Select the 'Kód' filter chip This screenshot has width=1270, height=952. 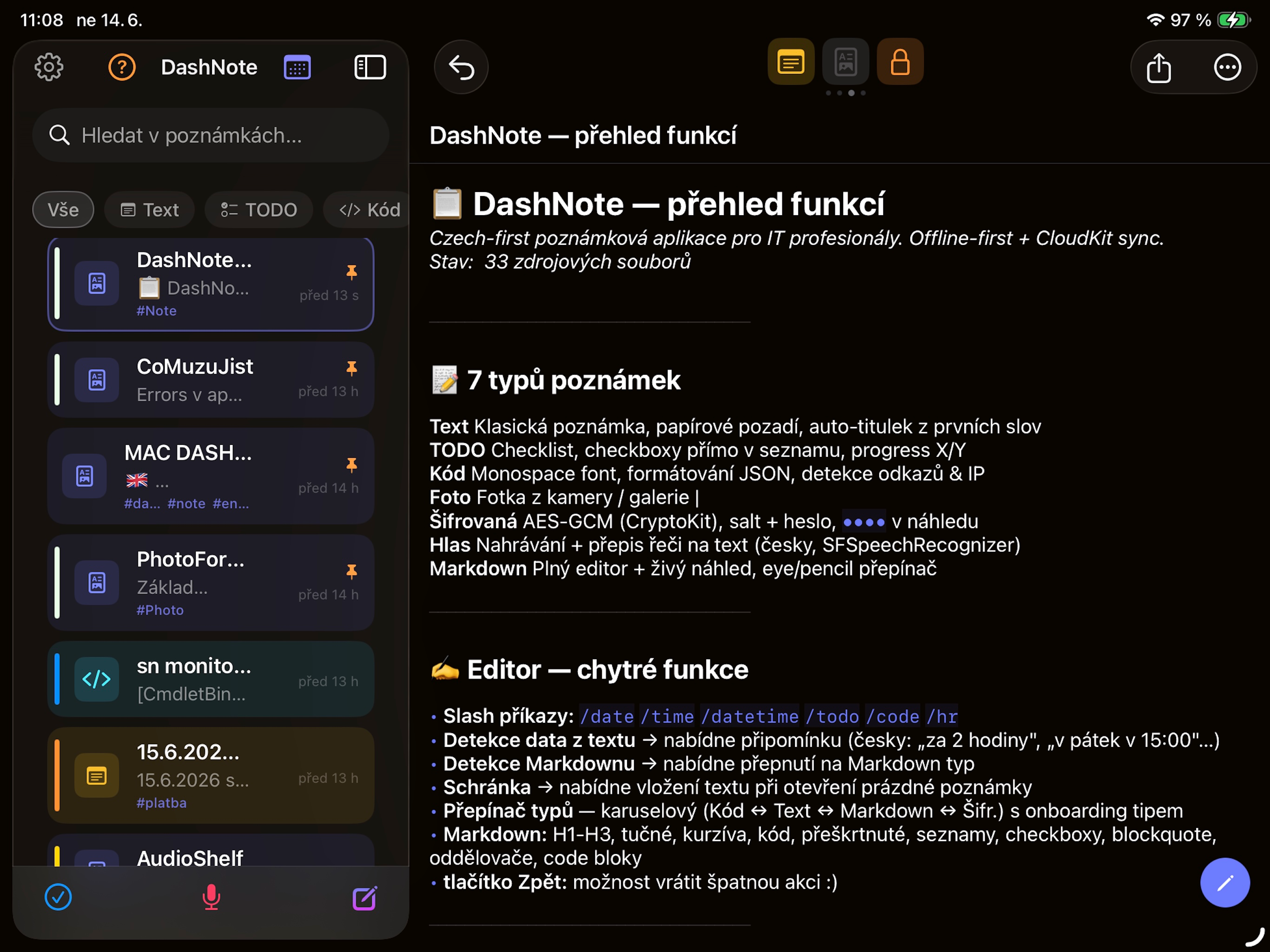(367, 210)
